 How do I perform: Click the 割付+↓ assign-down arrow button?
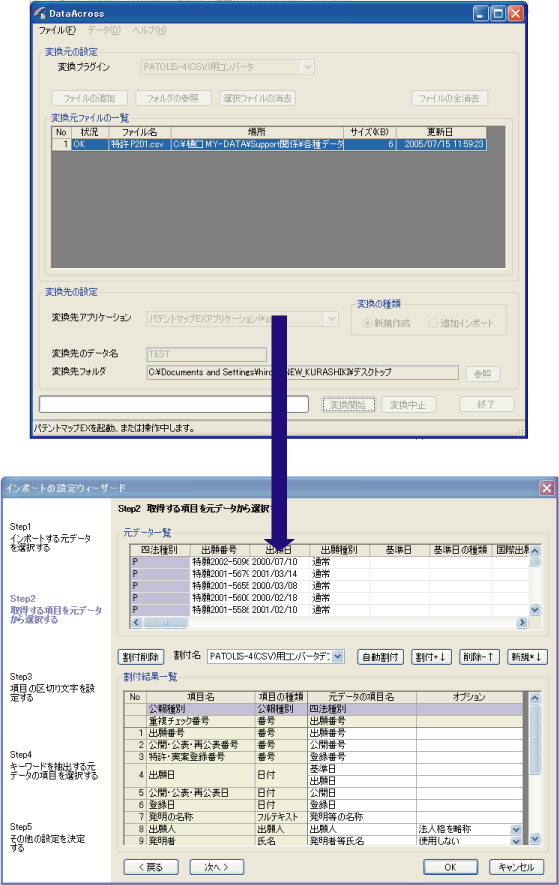431,657
